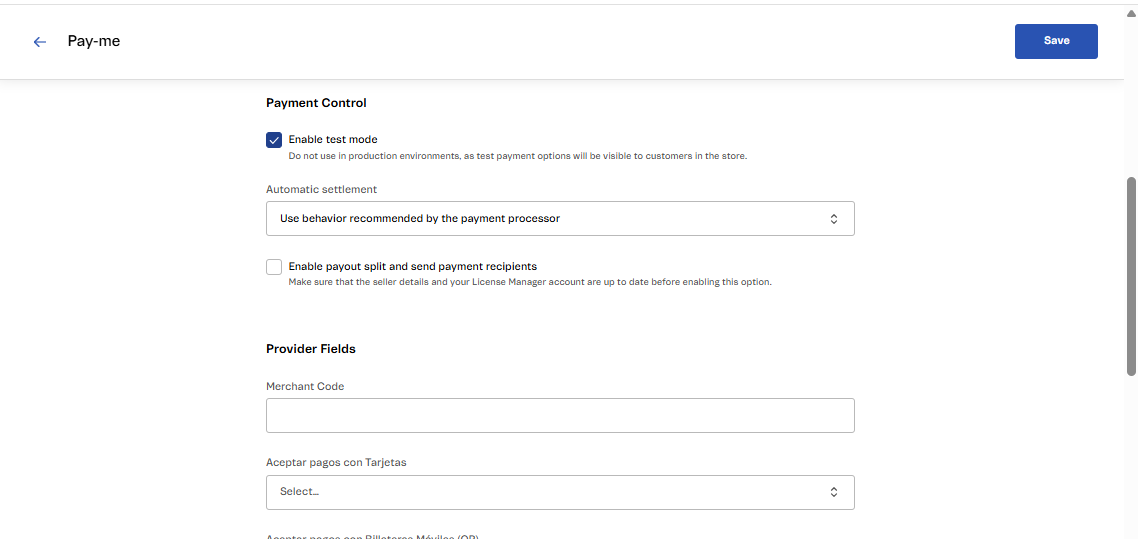Screen dimensions: 1138x539
Task: Click the Merchant Code field label
Action: click(305, 387)
